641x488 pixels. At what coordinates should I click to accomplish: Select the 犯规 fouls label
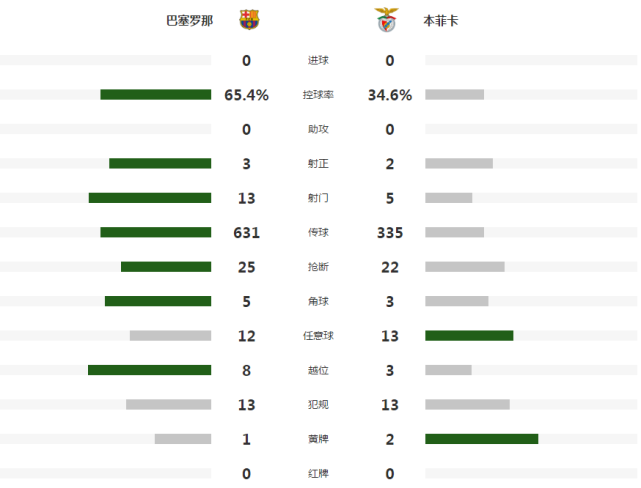pos(318,405)
